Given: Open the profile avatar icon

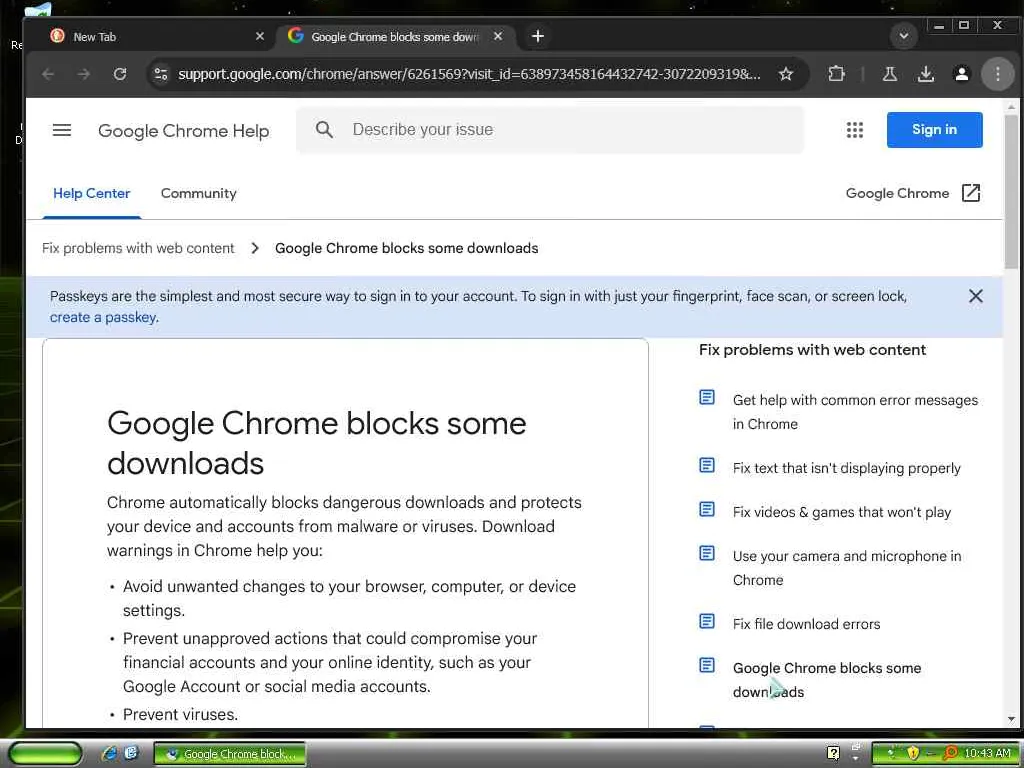Looking at the screenshot, I should [961, 74].
